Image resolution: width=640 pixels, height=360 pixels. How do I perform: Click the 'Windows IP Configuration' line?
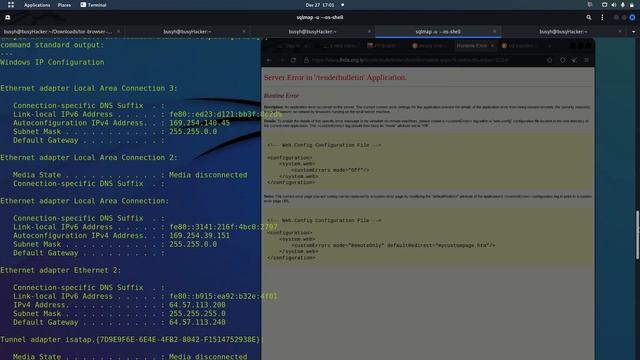coord(52,62)
